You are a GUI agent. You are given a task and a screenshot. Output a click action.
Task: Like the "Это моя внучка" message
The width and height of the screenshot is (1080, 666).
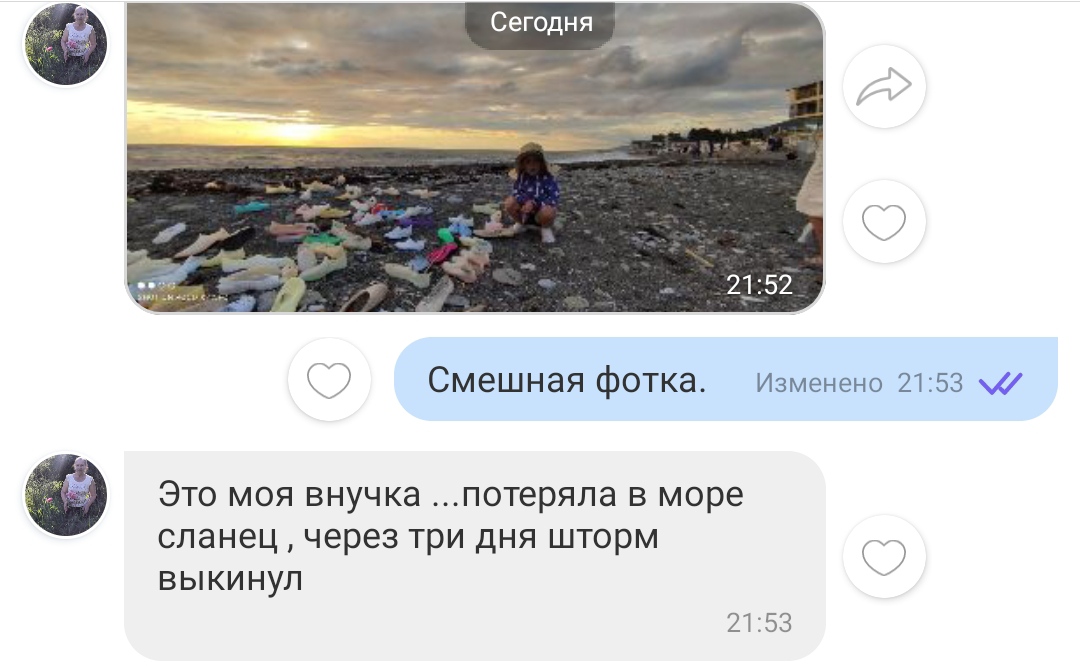coord(884,556)
